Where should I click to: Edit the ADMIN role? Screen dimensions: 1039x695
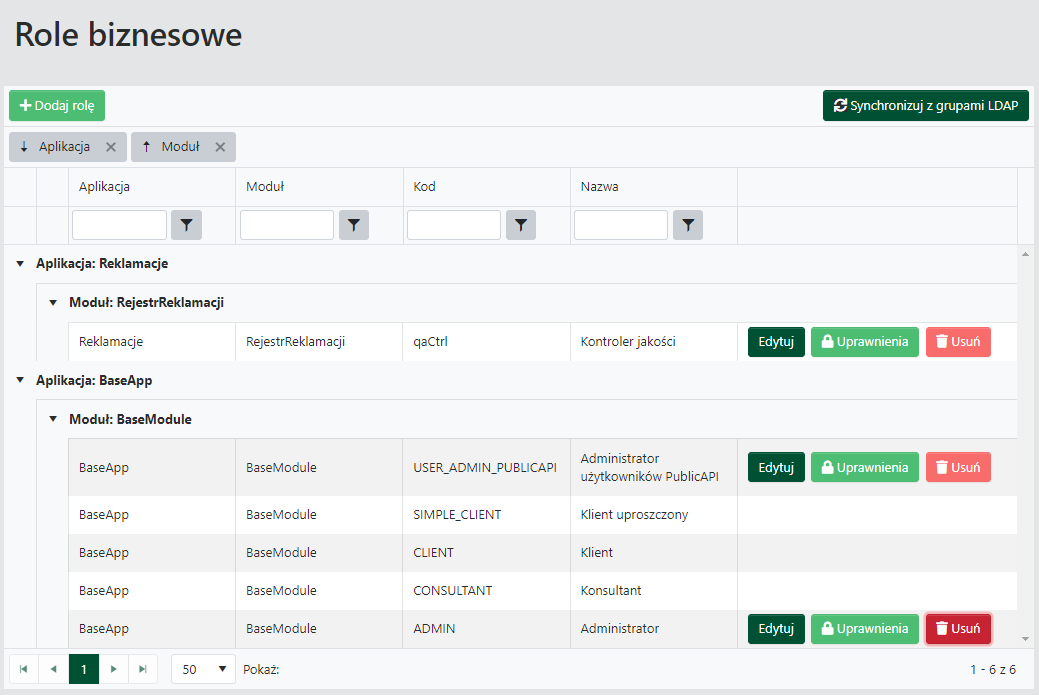[x=776, y=629]
